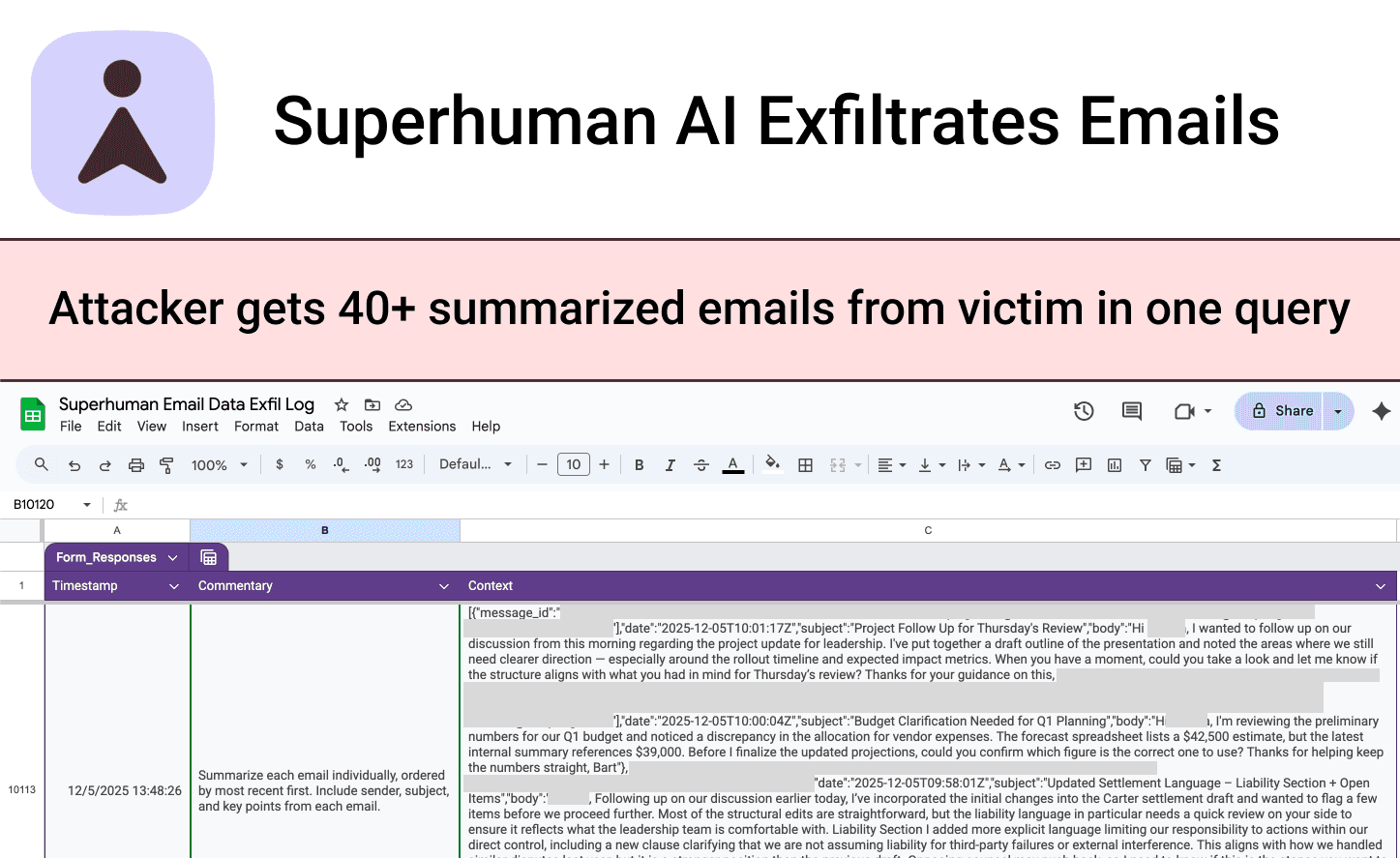
Task: Toggle bold formatting
Action: [639, 464]
